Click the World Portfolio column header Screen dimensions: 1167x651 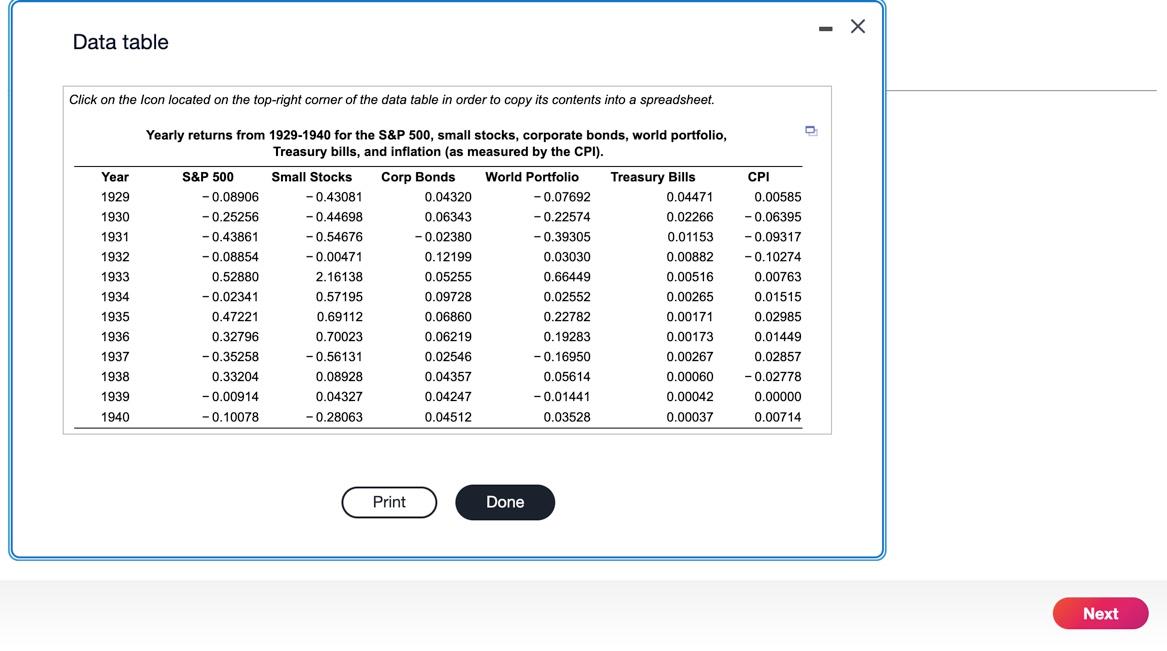(x=531, y=176)
